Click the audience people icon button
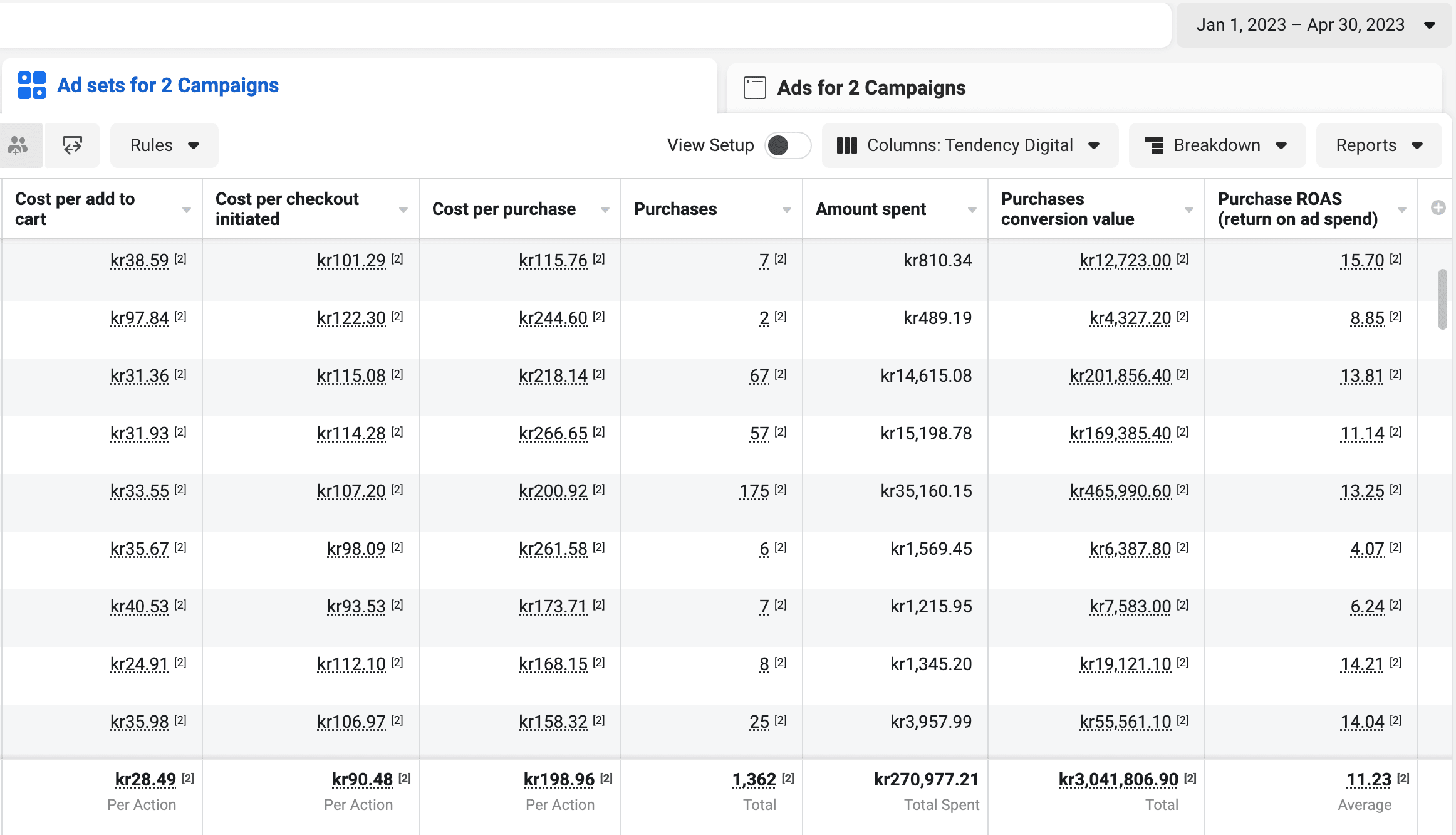Screen dimensions: 1456x835 18,145
